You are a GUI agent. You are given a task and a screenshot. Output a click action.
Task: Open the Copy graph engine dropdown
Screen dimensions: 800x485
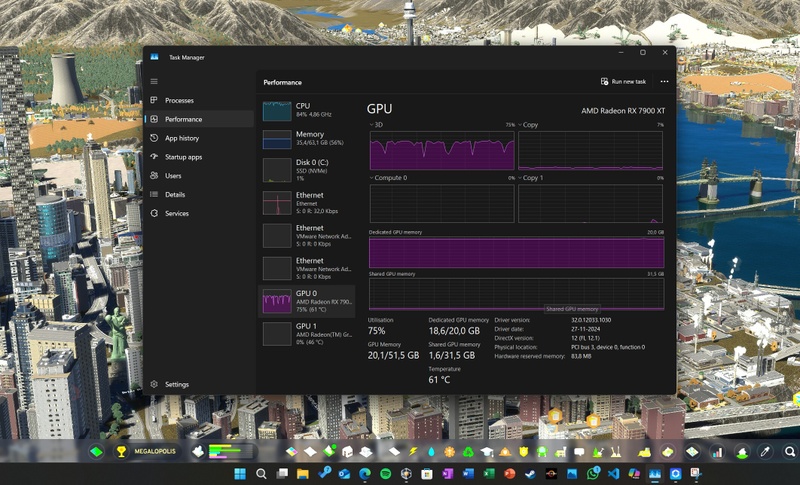[x=528, y=125]
